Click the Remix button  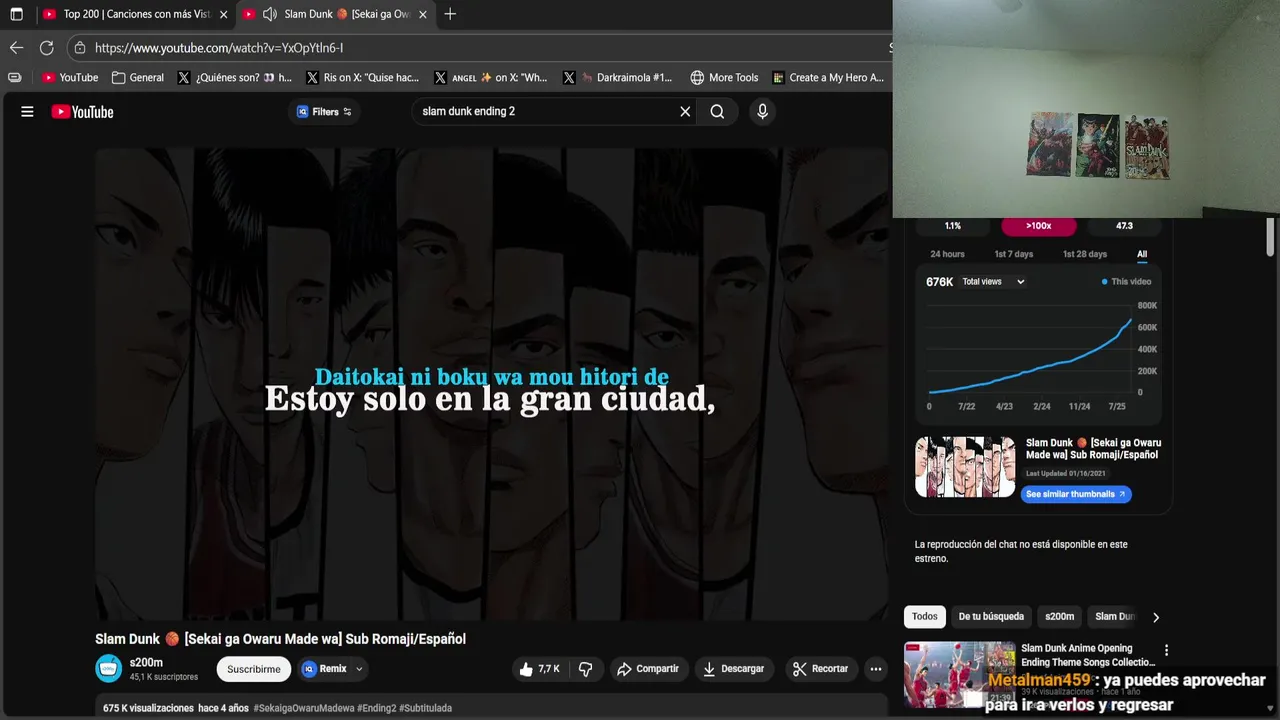pyautogui.click(x=324, y=669)
